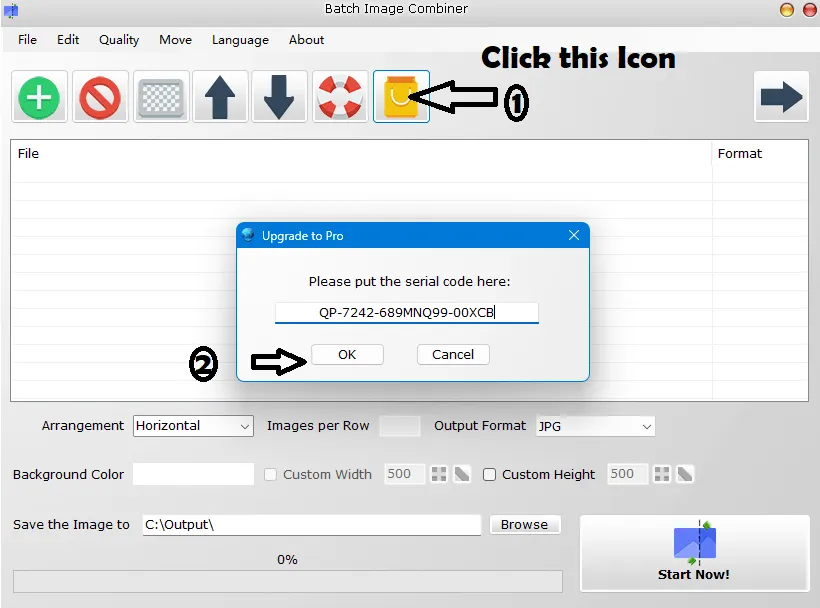The width and height of the screenshot is (820, 608).
Task: Click the grid icon beside Custom Width
Action: [x=439, y=474]
